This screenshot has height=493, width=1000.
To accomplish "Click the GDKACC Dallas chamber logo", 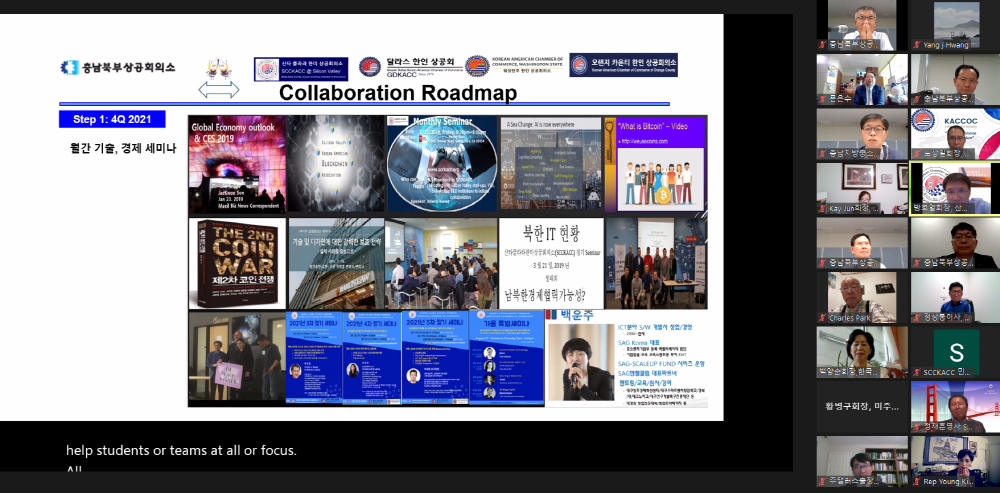I will pos(406,67).
